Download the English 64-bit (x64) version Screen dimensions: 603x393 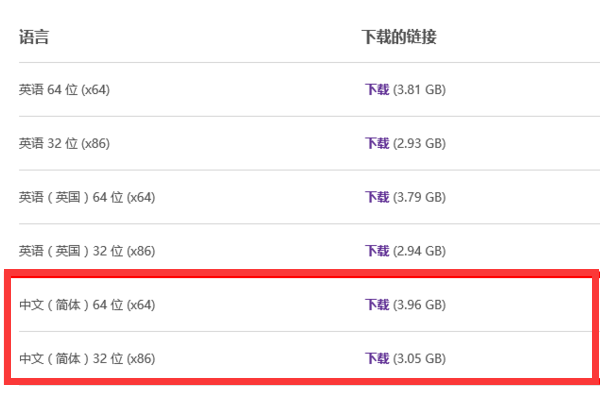(x=377, y=90)
